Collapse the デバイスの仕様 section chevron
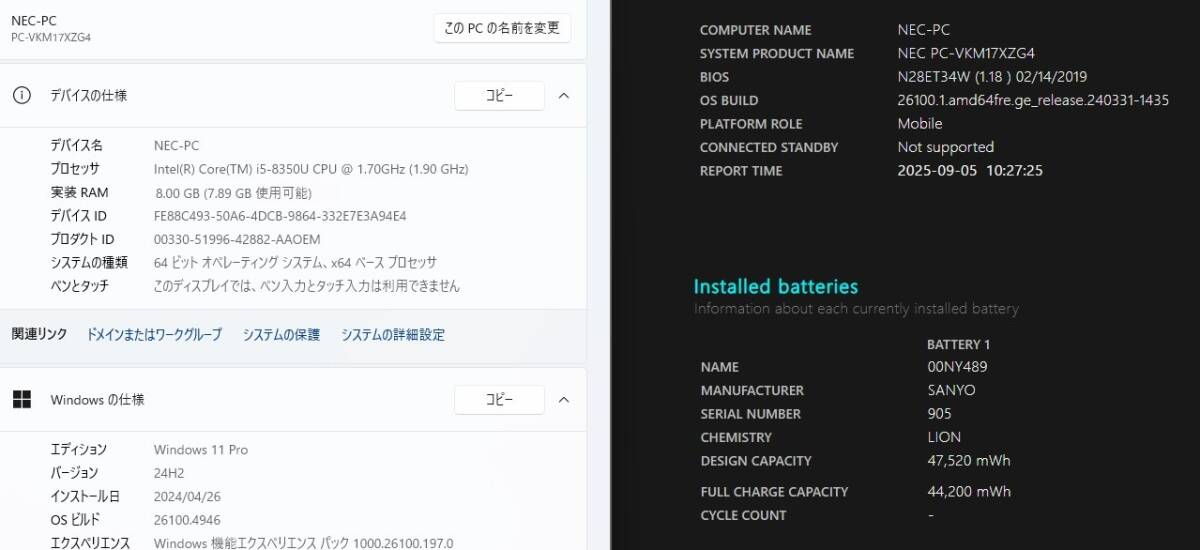 point(563,96)
